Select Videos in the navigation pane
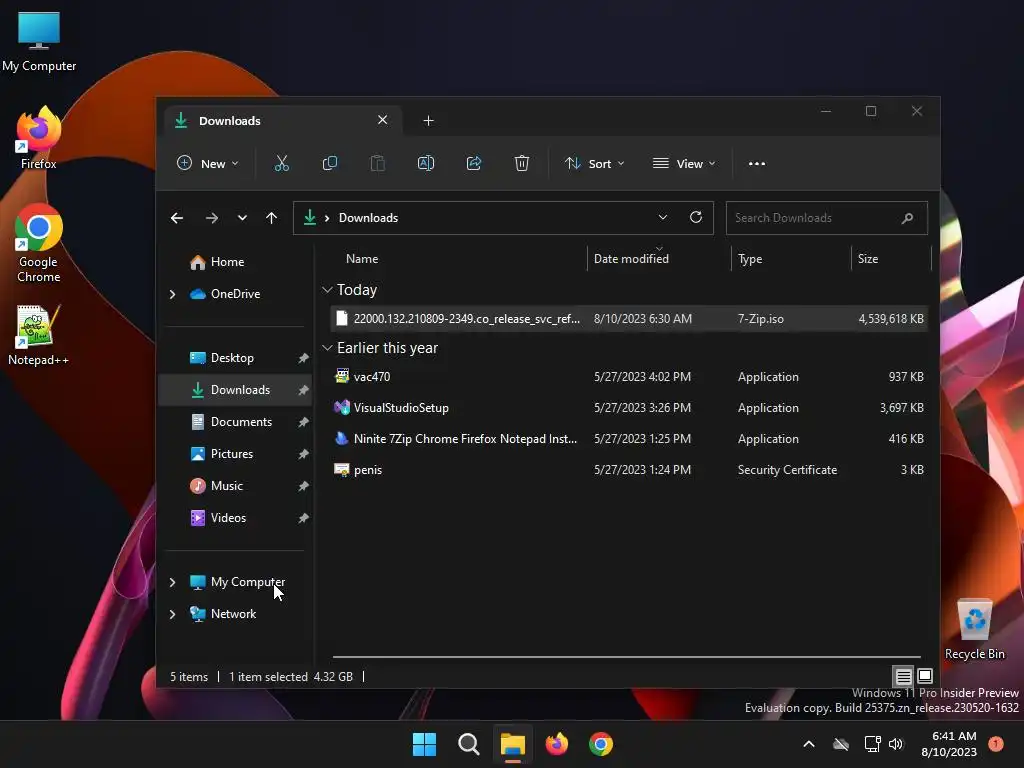Viewport: 1024px width, 768px height. pyautogui.click(x=235, y=518)
